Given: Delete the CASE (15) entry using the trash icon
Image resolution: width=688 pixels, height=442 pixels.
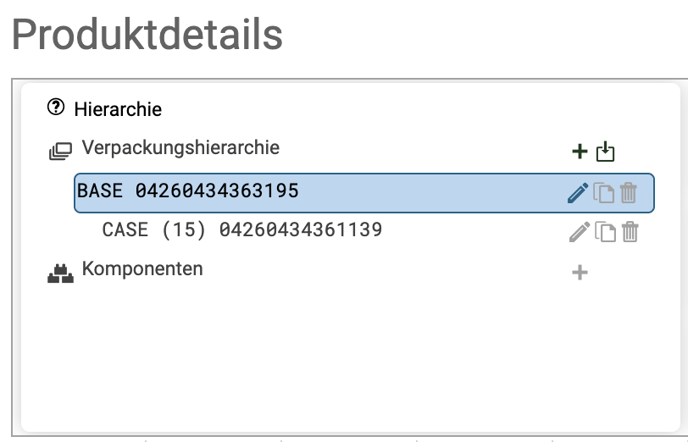Looking at the screenshot, I should tap(630, 232).
